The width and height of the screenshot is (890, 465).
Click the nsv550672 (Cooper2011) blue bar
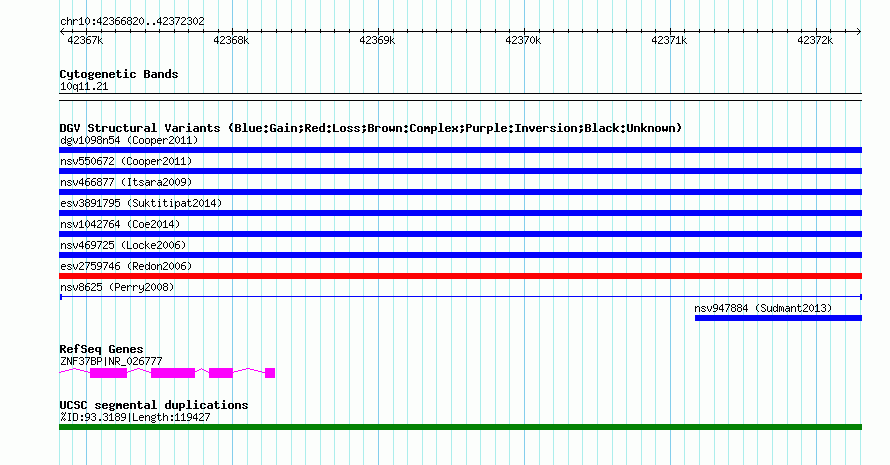pyautogui.click(x=460, y=171)
